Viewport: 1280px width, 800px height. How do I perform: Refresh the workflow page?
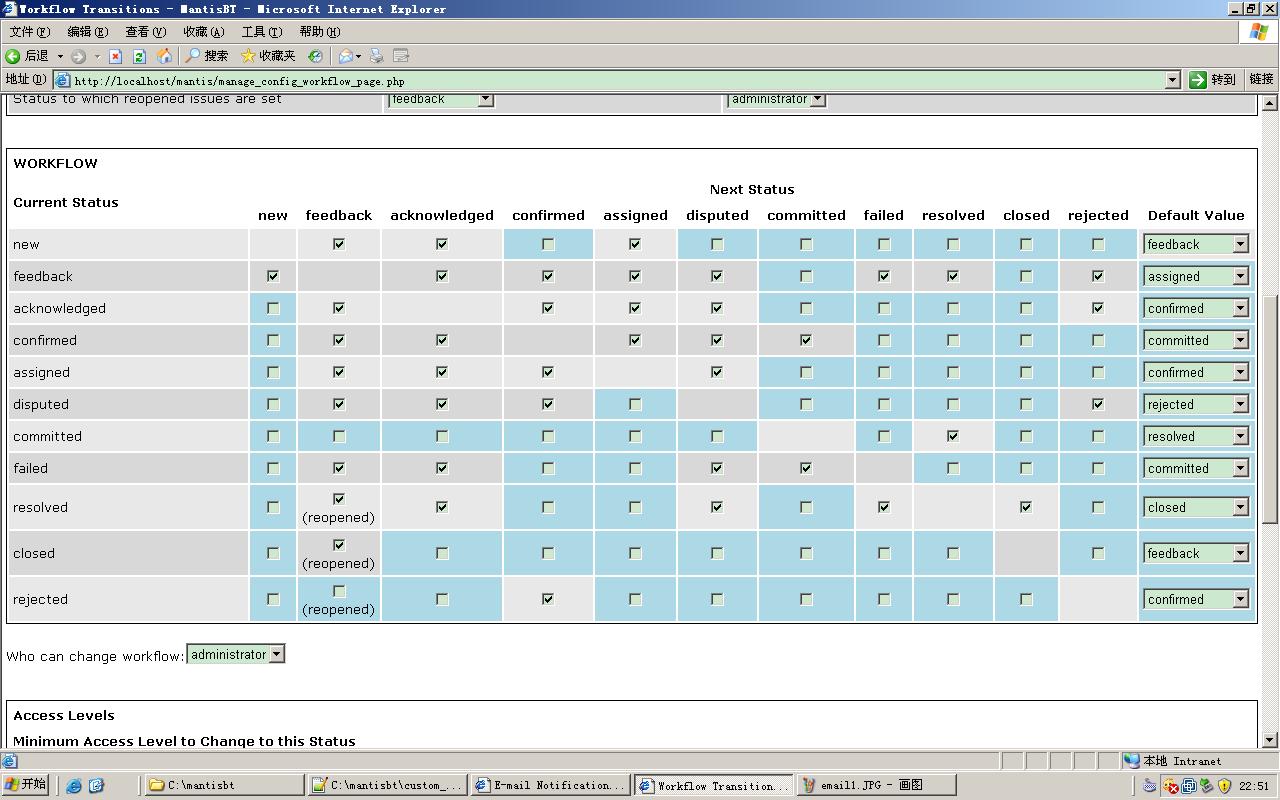[139, 56]
